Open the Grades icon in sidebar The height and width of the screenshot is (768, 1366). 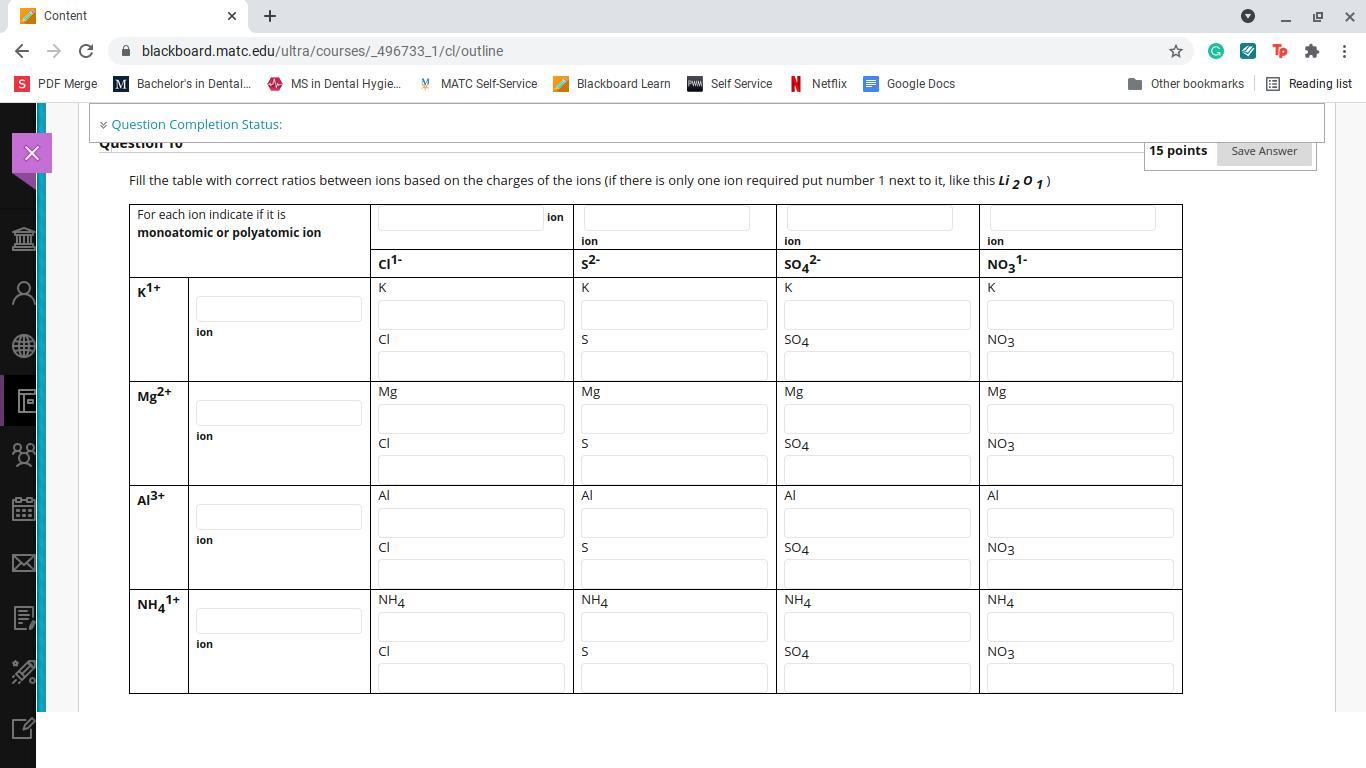[23, 618]
